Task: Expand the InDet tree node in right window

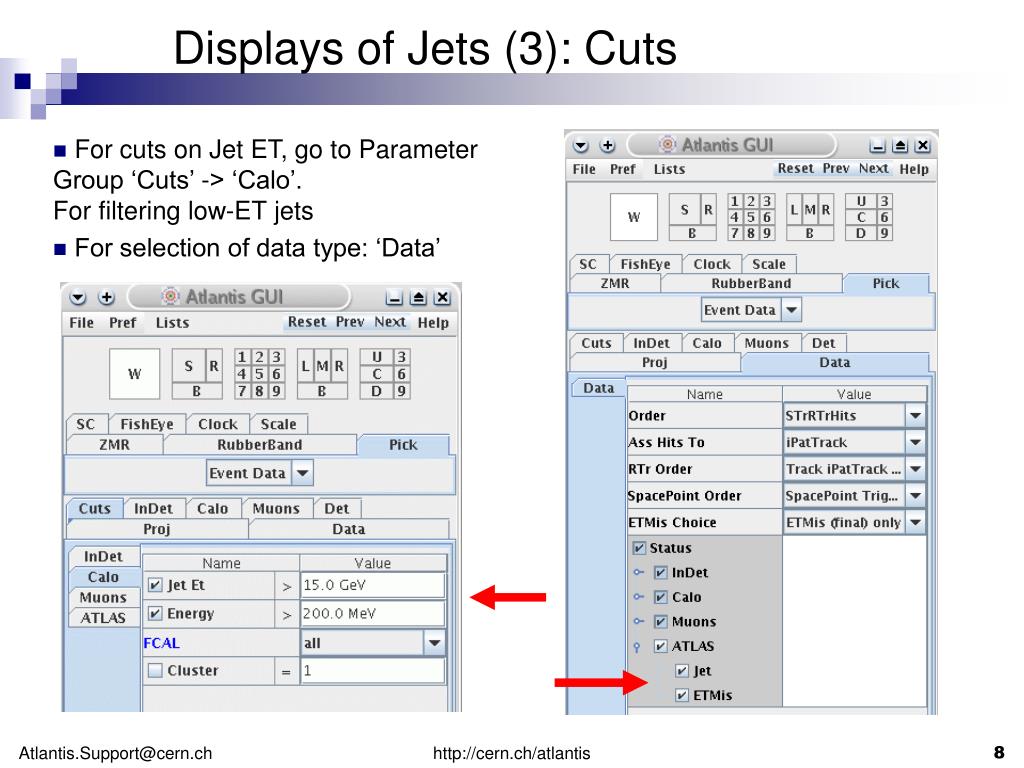Action: coord(638,573)
